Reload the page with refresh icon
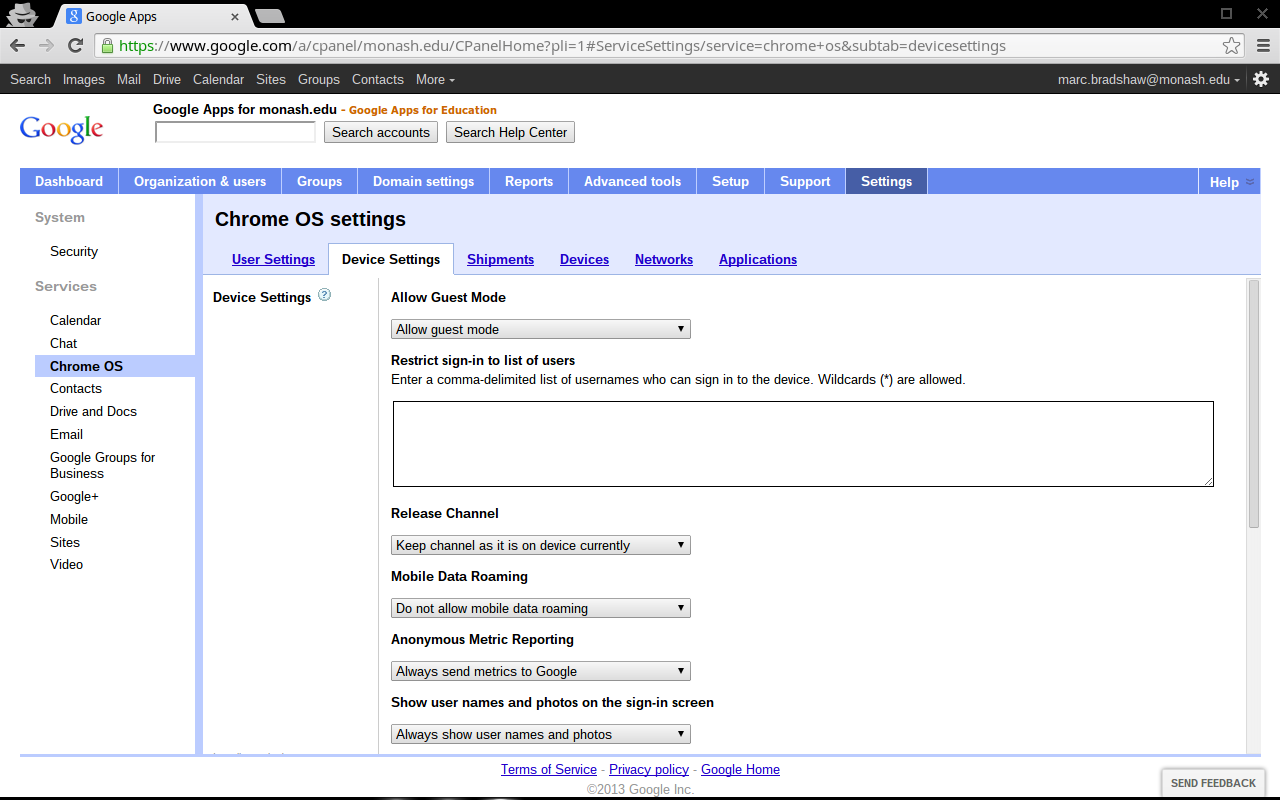1280x800 pixels. pos(75,46)
